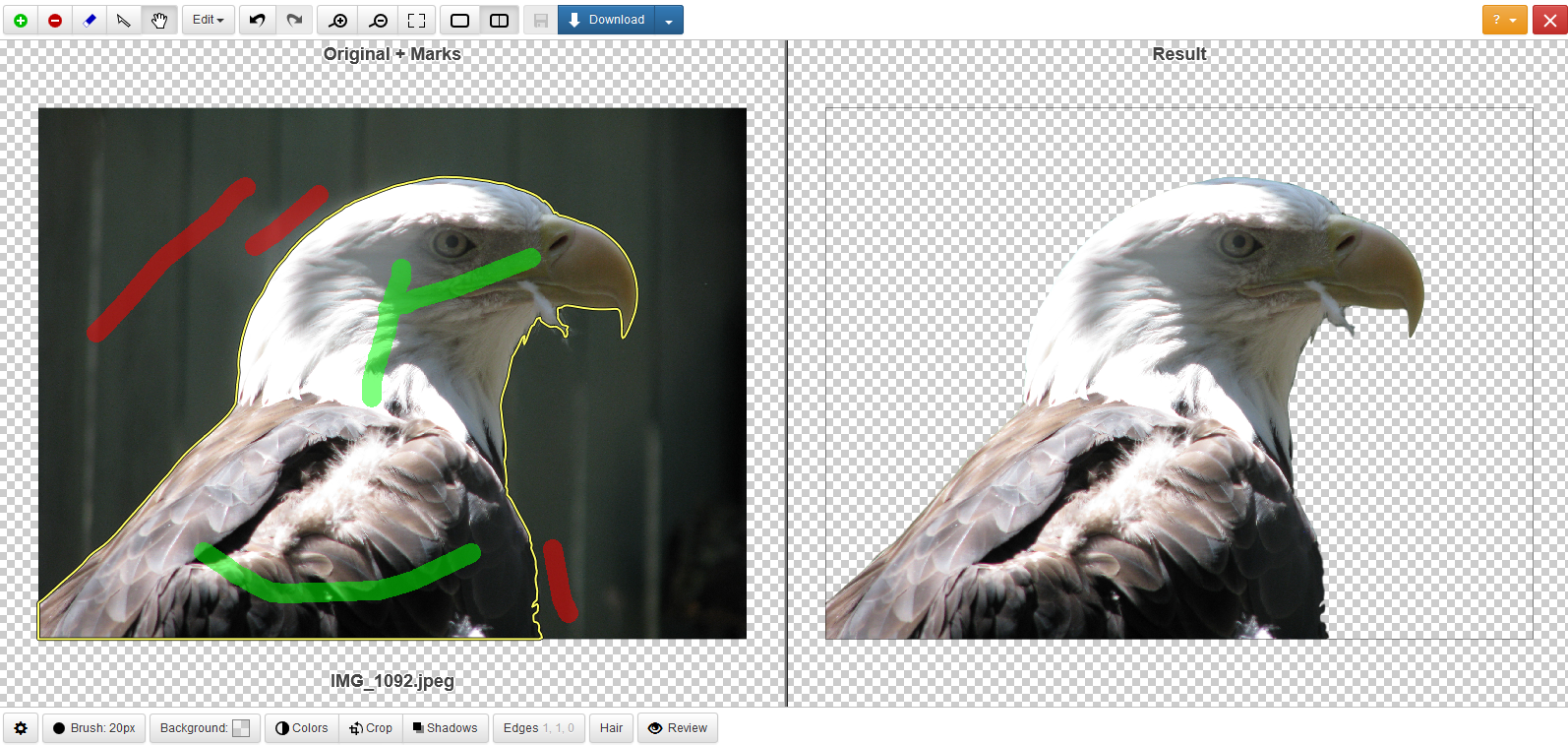Open the Colors adjustment panel
This screenshot has height=745, width=1568.
click(x=302, y=728)
